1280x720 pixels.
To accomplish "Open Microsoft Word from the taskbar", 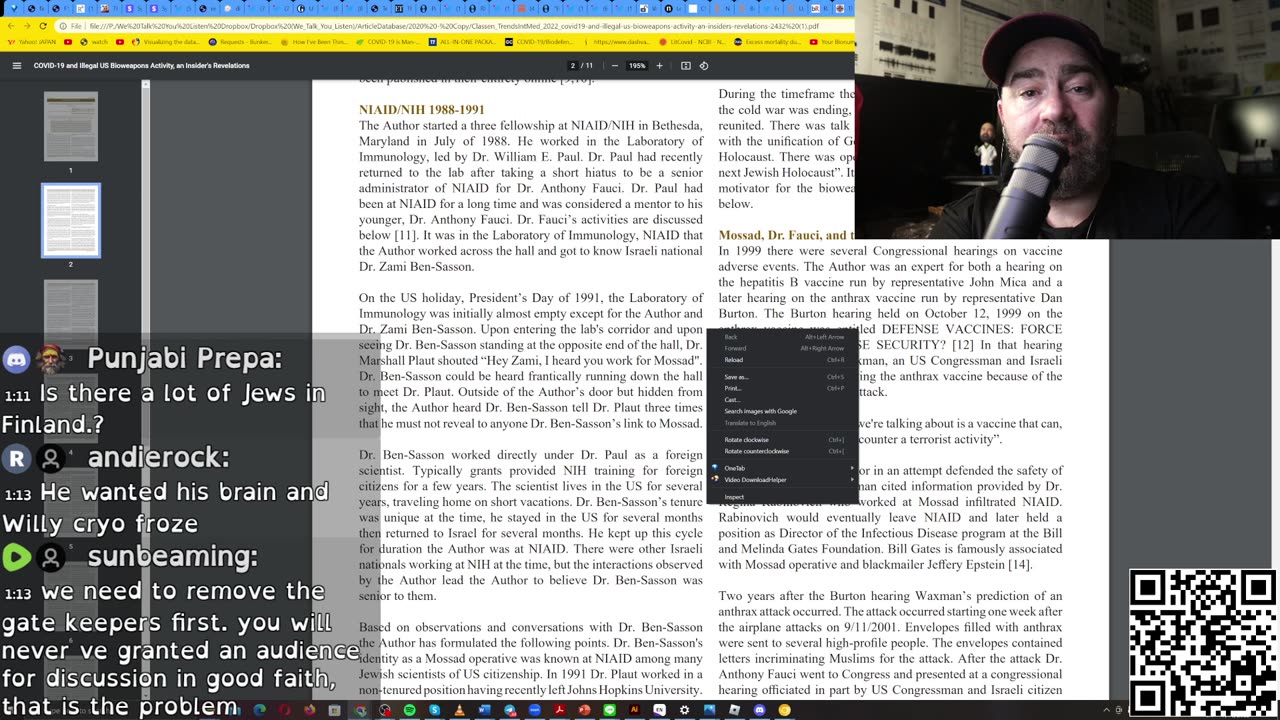I will tap(485, 710).
